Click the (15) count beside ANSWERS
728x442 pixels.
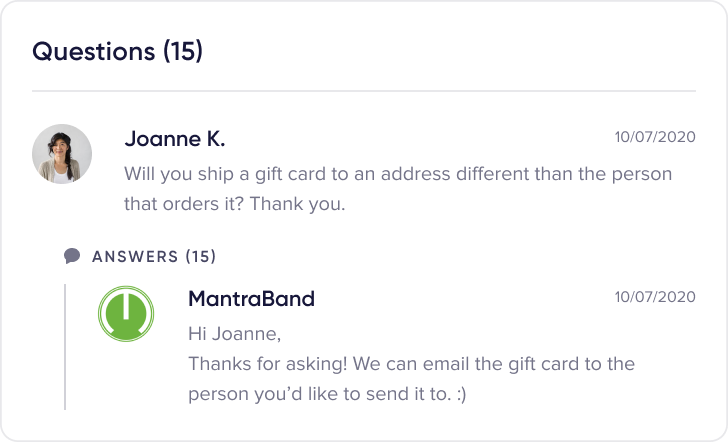tap(201, 257)
